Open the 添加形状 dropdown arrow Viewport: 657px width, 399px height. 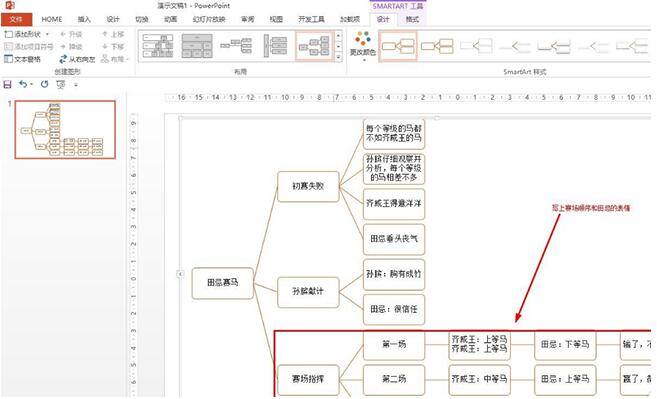coord(47,34)
